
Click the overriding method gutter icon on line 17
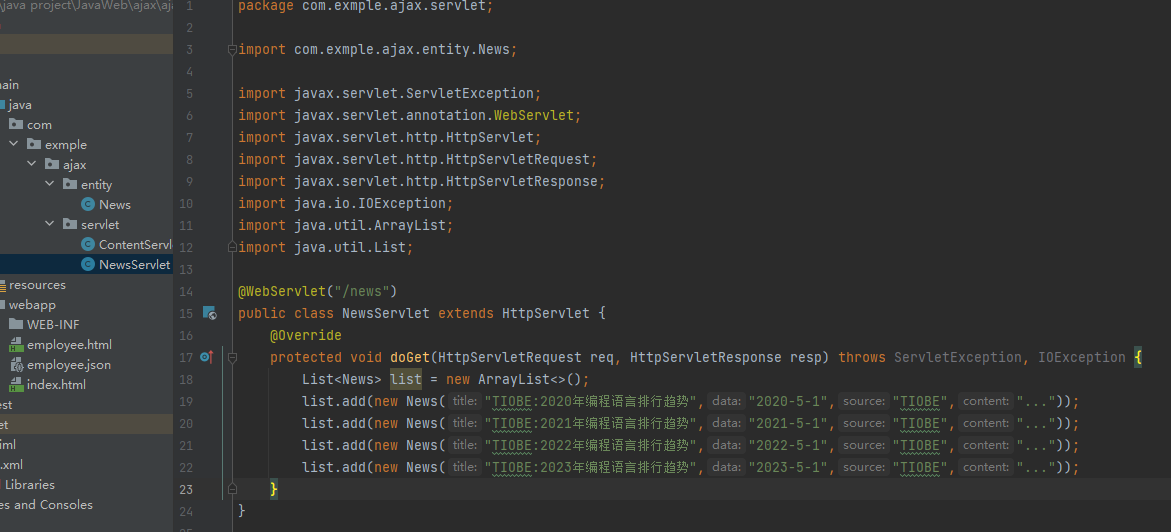click(x=205, y=357)
